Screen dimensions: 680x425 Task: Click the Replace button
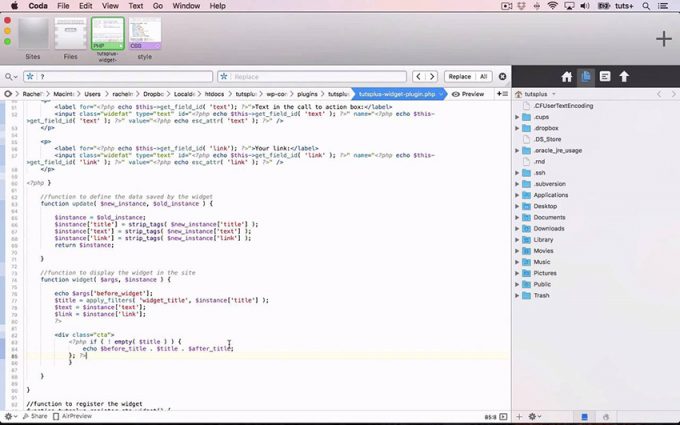[x=459, y=76]
